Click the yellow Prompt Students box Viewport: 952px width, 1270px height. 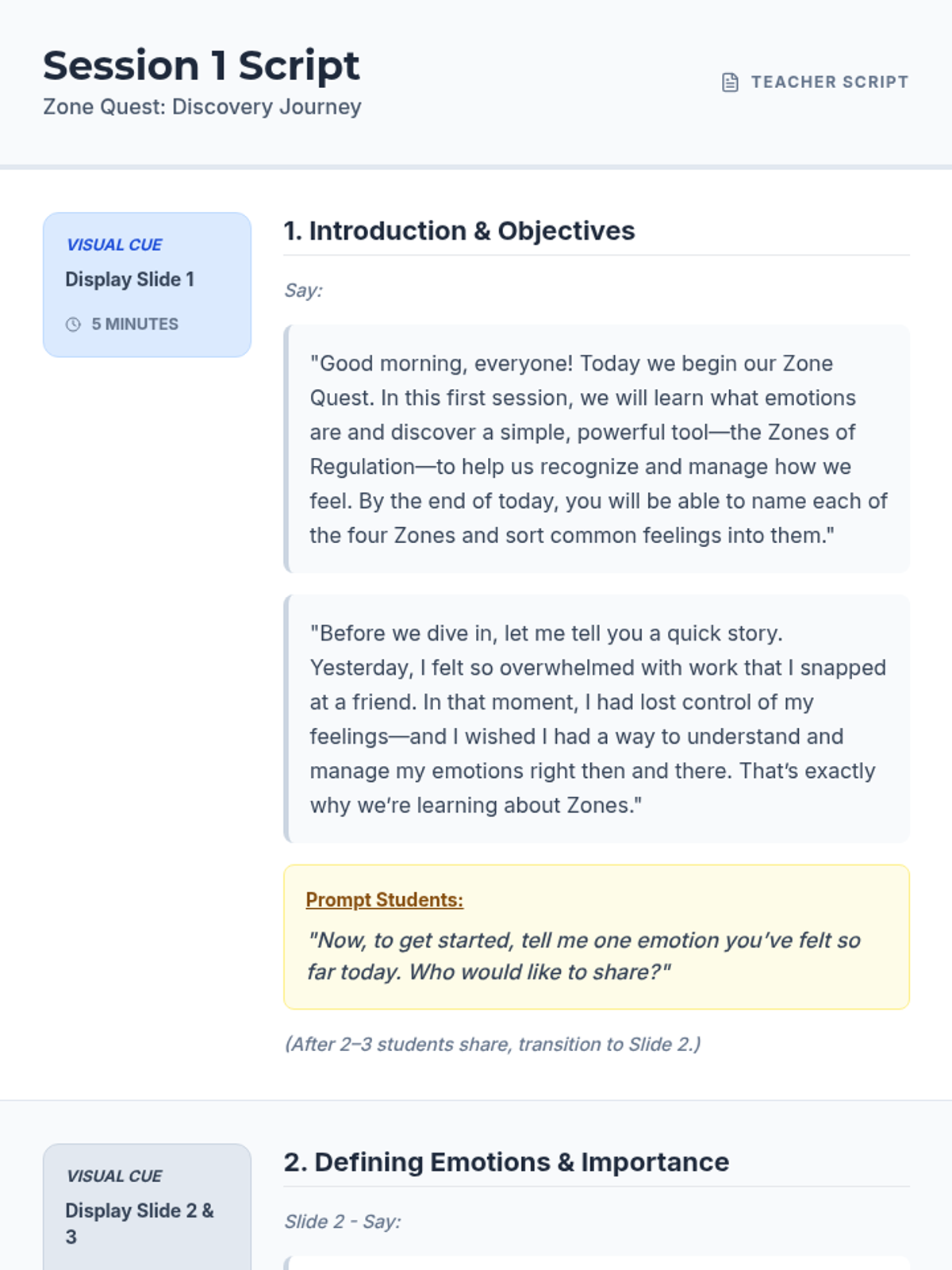coord(597,937)
